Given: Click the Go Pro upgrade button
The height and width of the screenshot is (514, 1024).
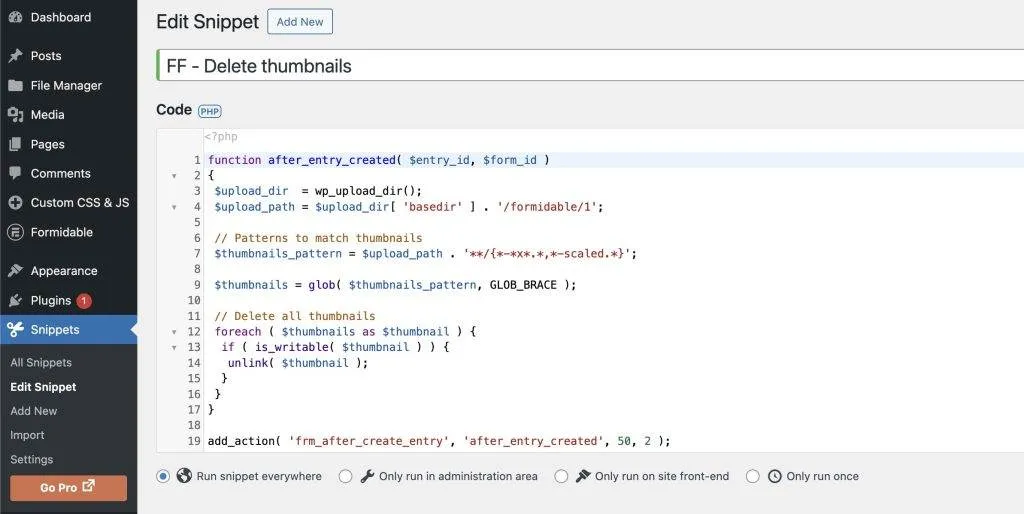Looking at the screenshot, I should click(x=68, y=488).
